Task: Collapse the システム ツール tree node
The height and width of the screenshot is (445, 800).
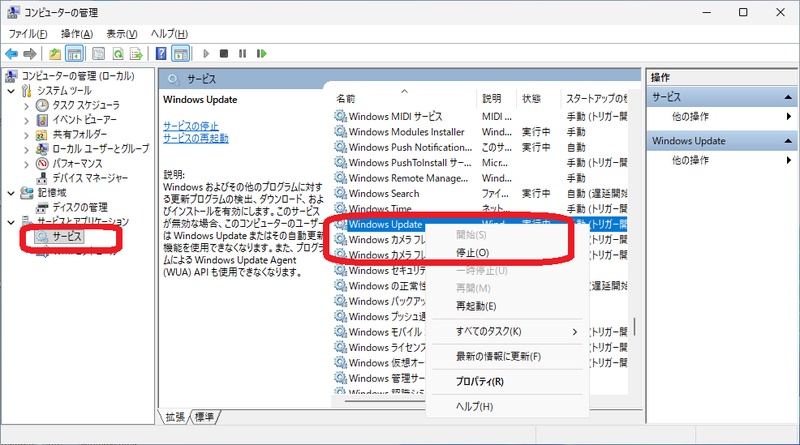Action: tap(11, 91)
